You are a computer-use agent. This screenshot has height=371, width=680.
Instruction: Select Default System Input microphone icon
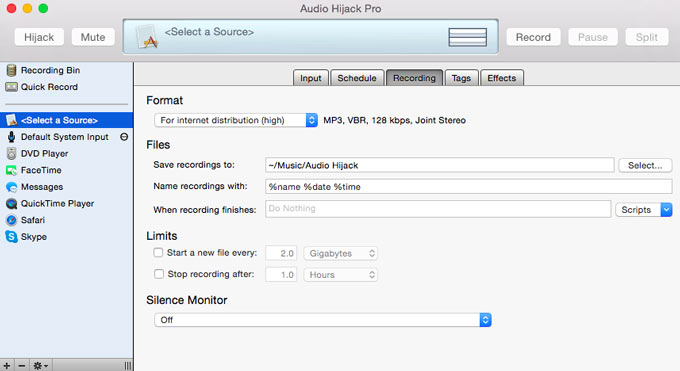[11, 137]
